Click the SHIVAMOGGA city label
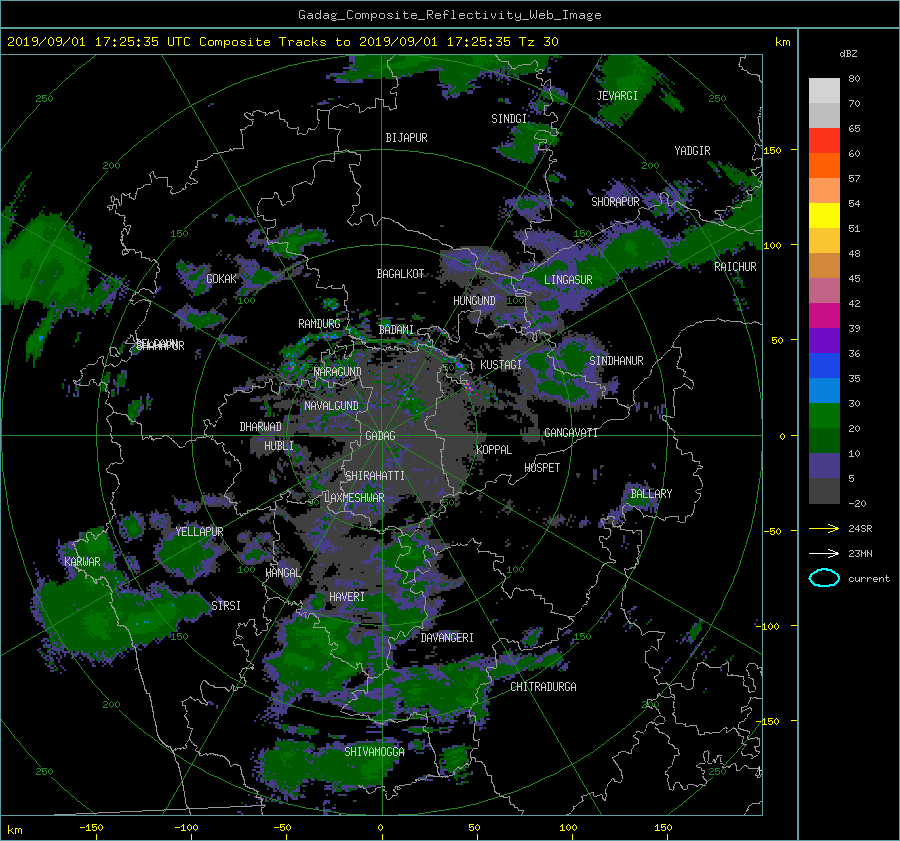Screen dimensions: 900x841 pyautogui.click(x=374, y=752)
